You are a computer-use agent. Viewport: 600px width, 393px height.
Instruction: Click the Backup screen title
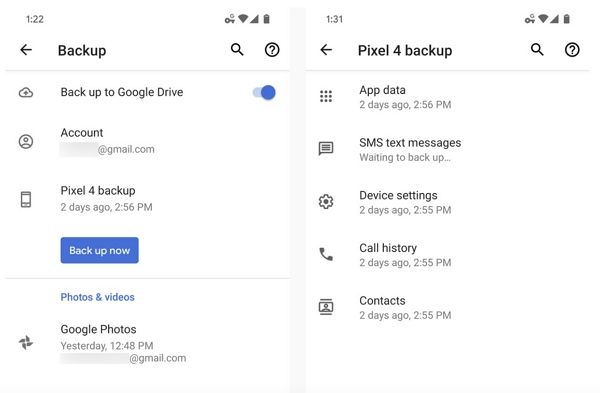tap(82, 51)
